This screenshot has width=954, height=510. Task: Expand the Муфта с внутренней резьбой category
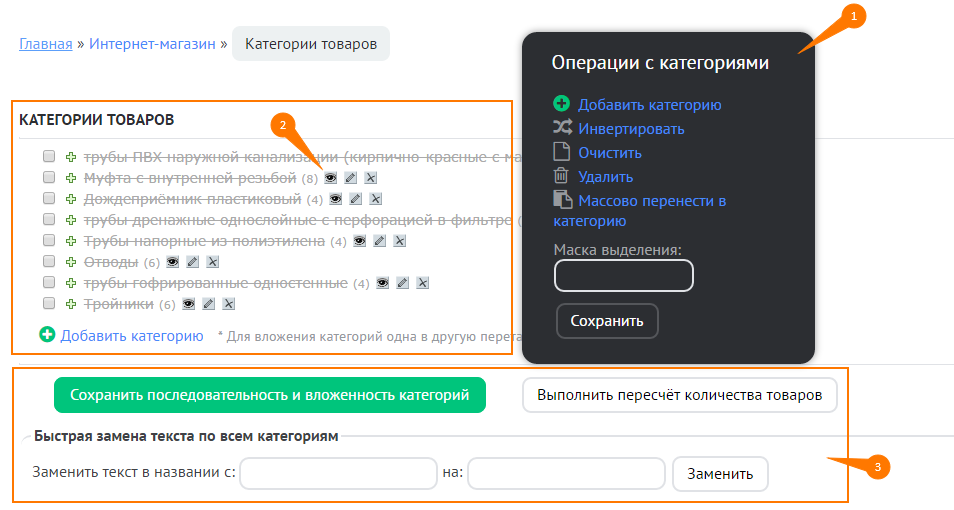pyautogui.click(x=71, y=178)
